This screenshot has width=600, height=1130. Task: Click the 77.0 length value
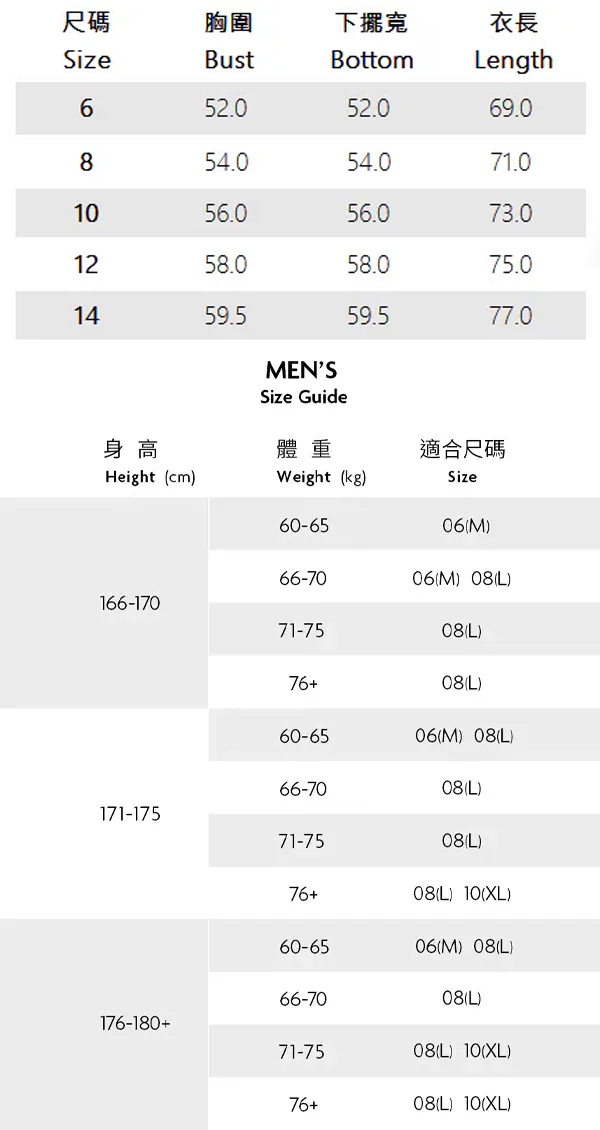click(x=510, y=316)
